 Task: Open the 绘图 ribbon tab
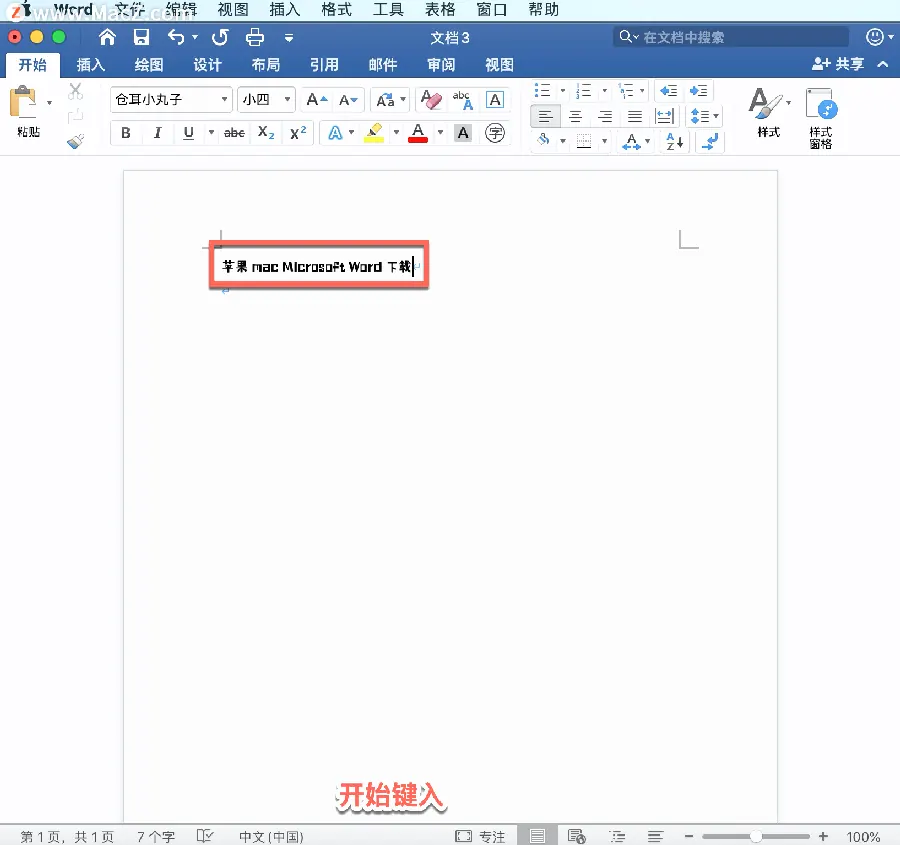point(149,65)
